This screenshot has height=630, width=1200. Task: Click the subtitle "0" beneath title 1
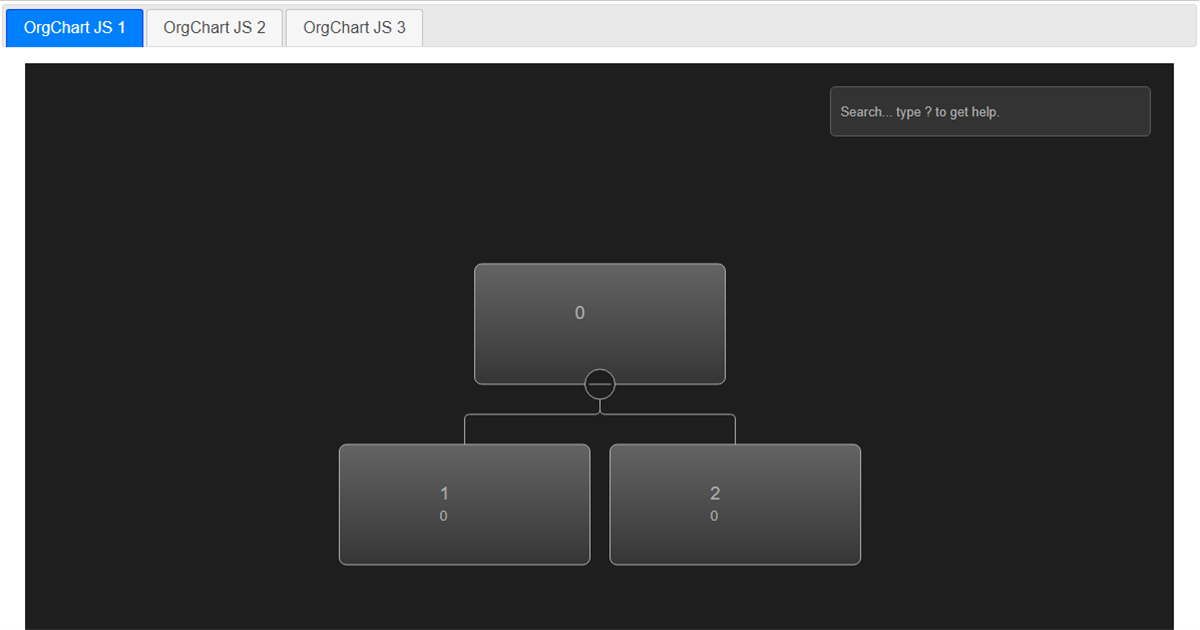coord(443,517)
